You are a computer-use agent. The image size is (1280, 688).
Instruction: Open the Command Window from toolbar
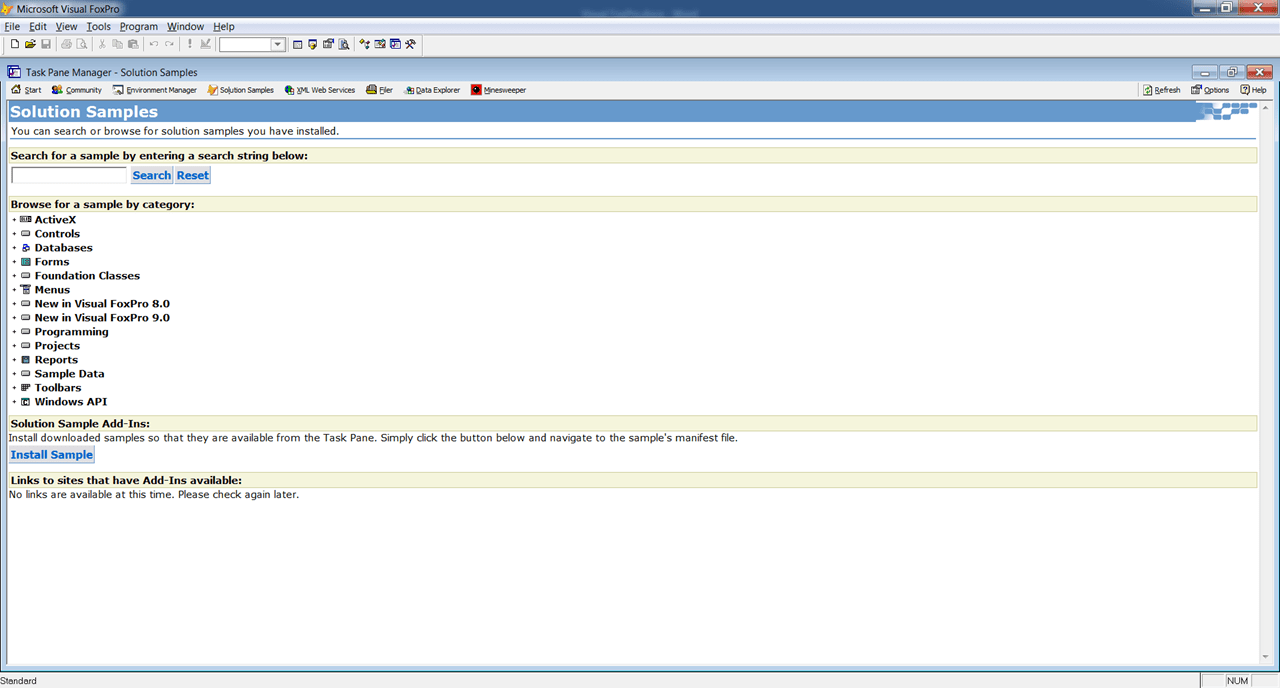298,44
